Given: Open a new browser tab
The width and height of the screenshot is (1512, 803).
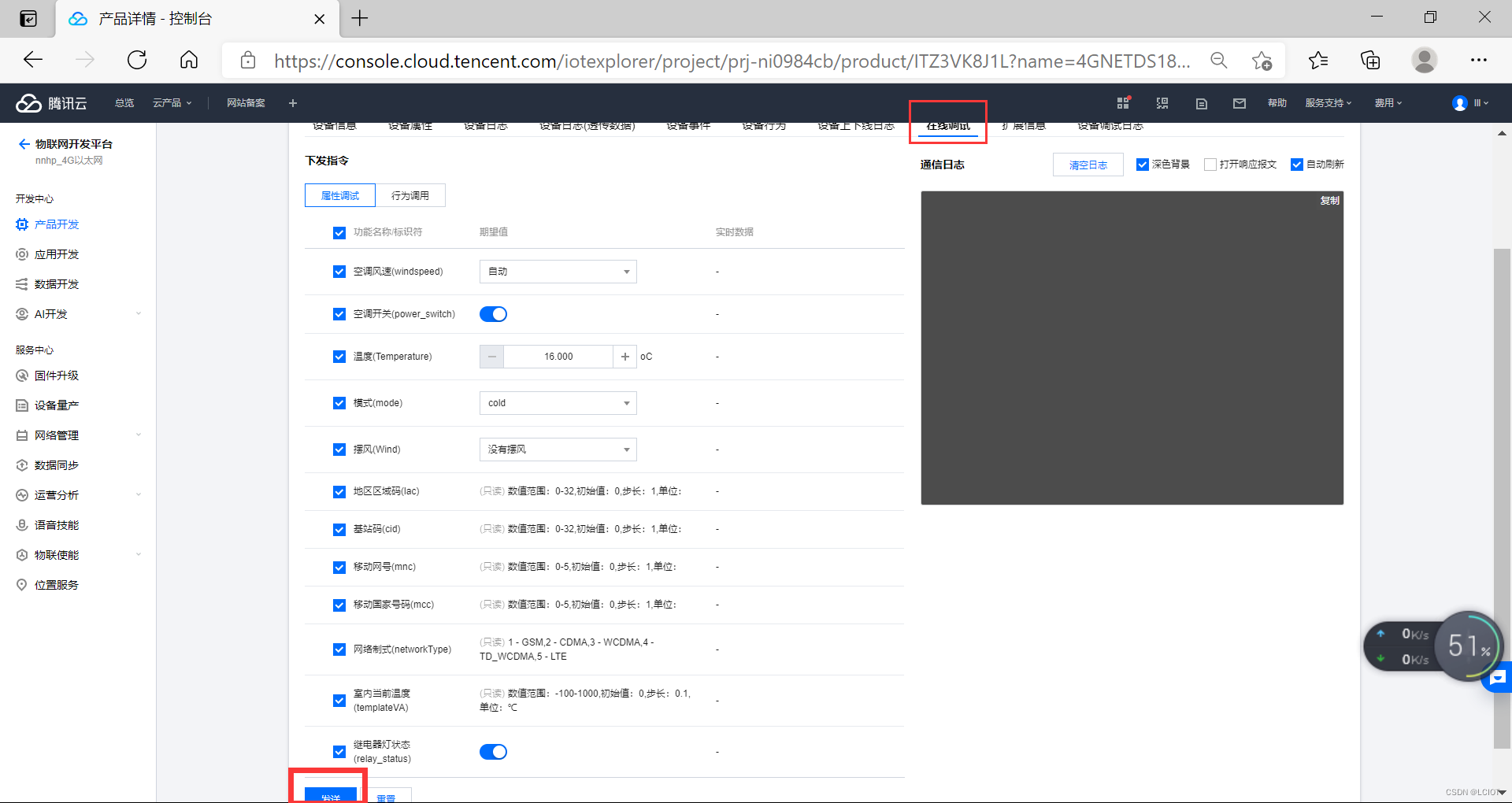Looking at the screenshot, I should [360, 18].
